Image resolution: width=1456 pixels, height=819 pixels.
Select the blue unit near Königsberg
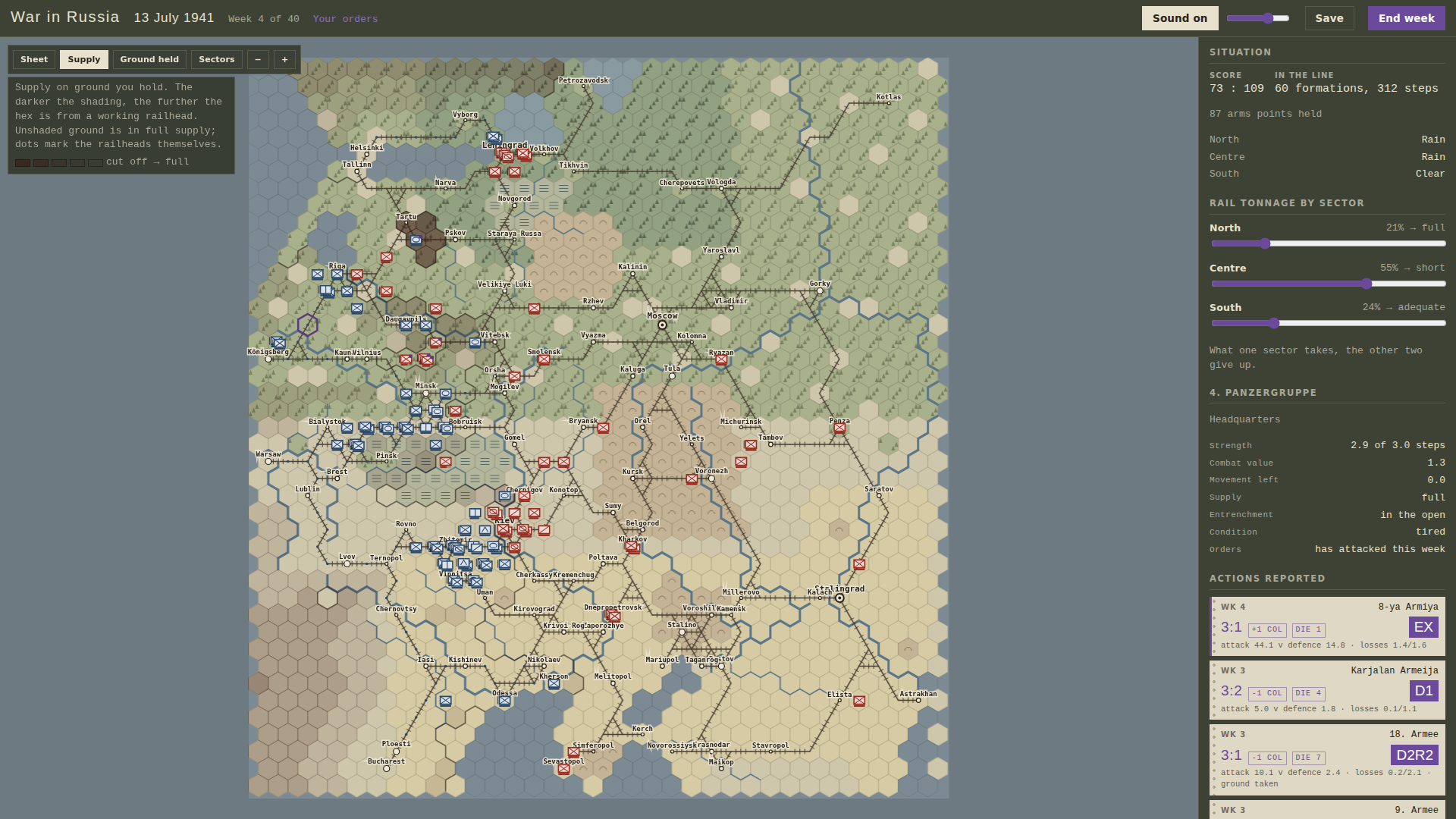point(278,343)
